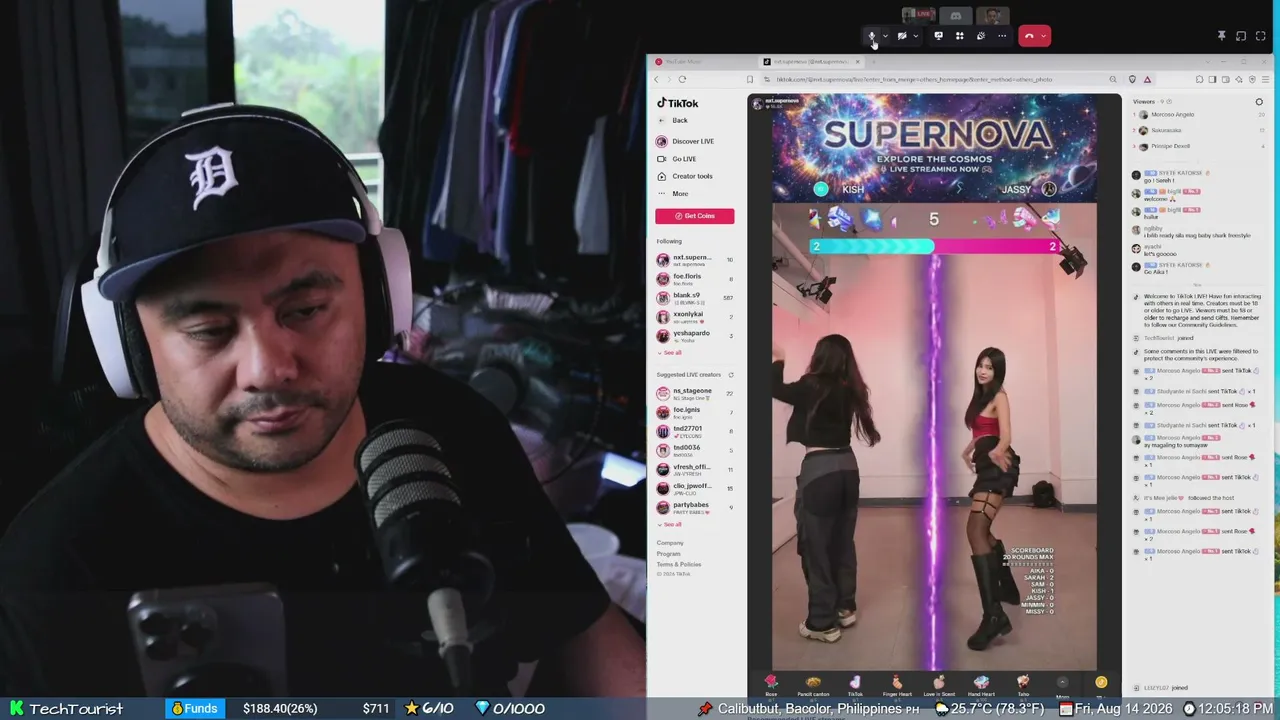Viewport: 1280px width, 720px height.
Task: Open nxt.supernova in Following list
Action: 695,260
